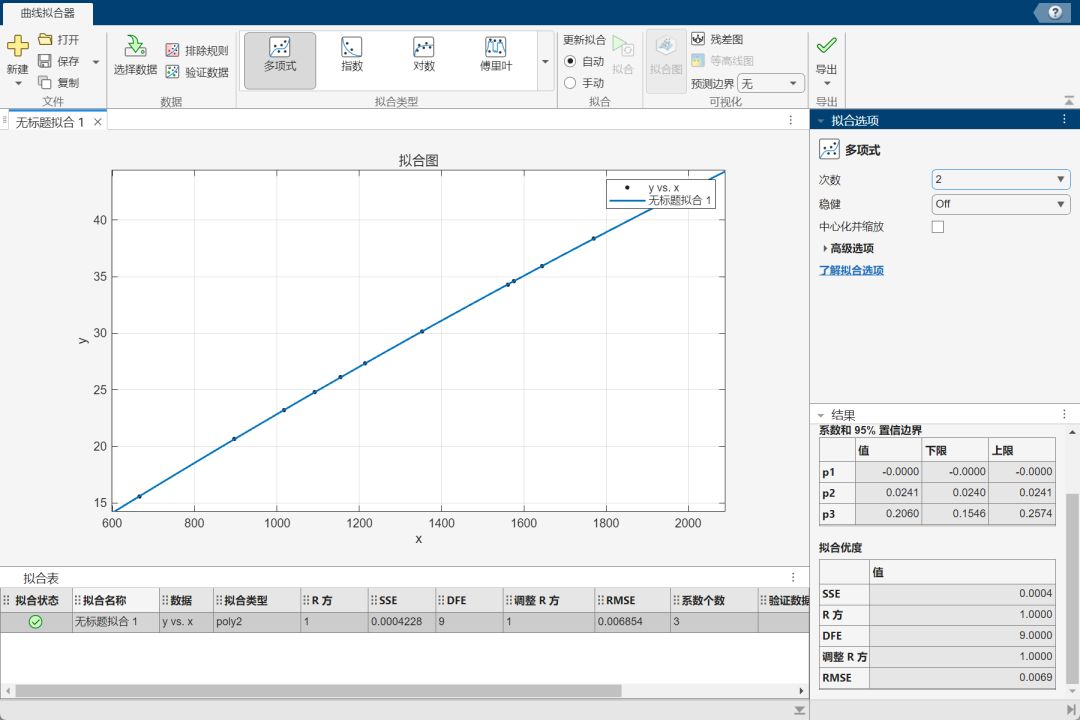
Task: Select the 无标题拟合 1 document tab
Action: [48, 122]
